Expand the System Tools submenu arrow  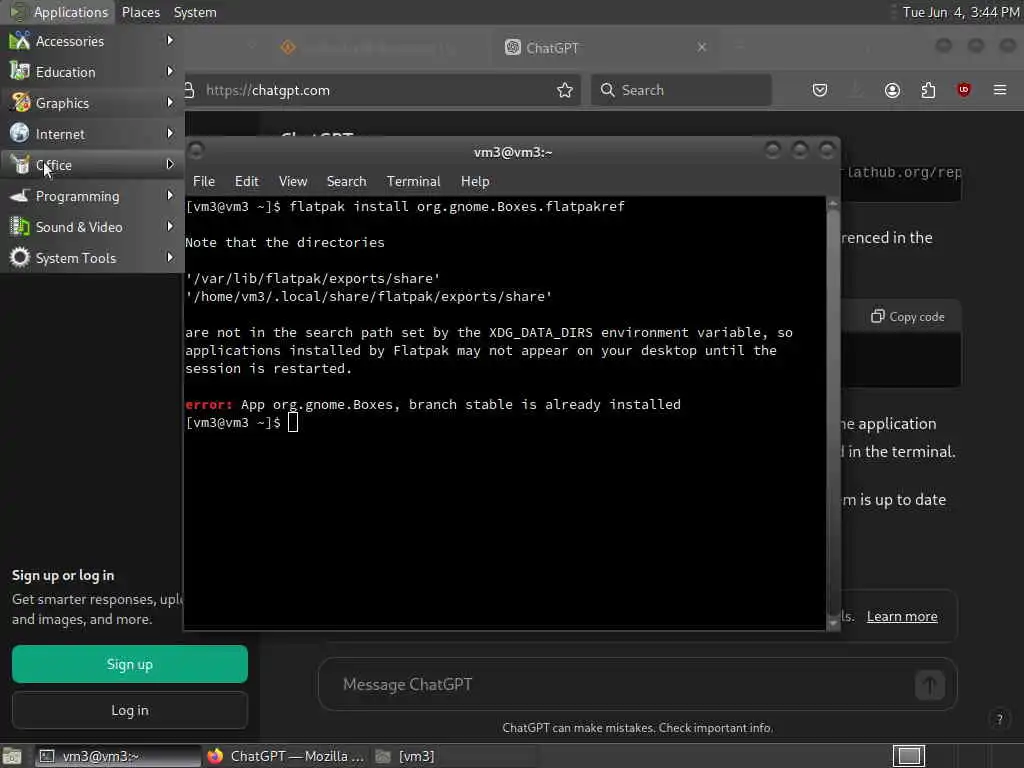[170, 257]
